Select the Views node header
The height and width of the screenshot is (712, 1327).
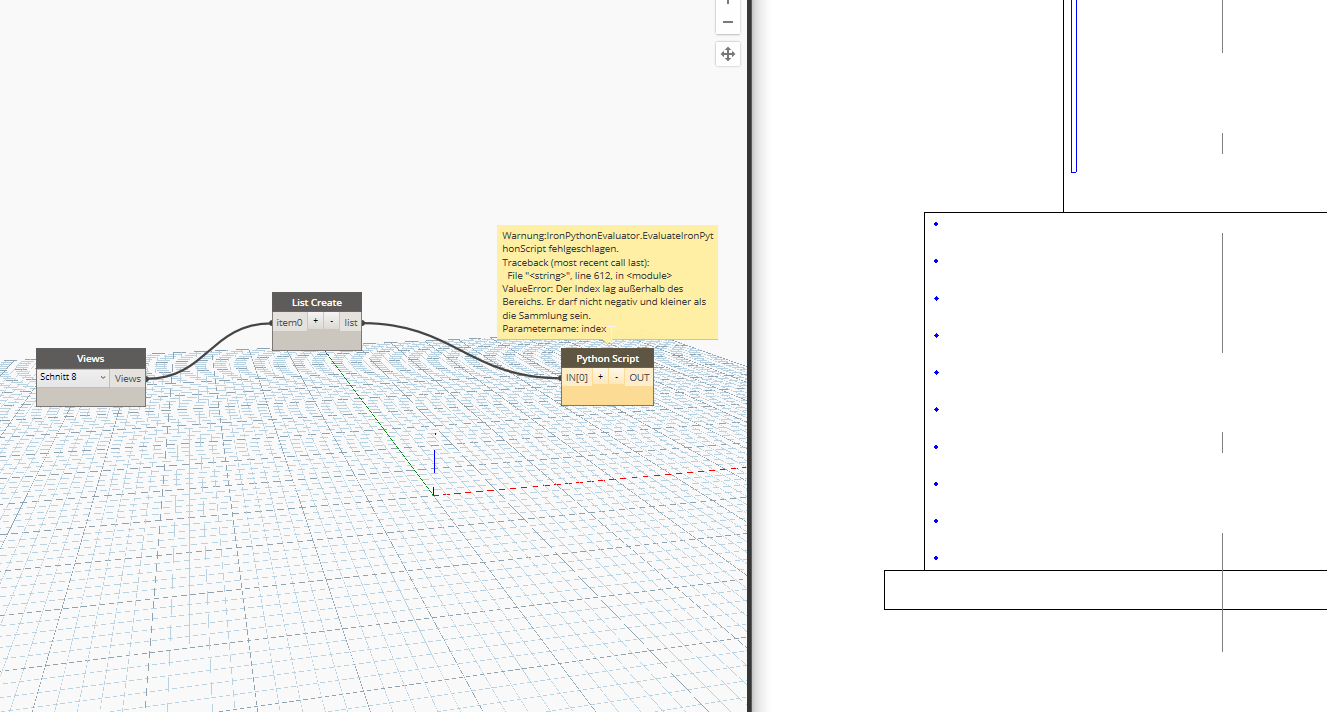[x=90, y=357]
